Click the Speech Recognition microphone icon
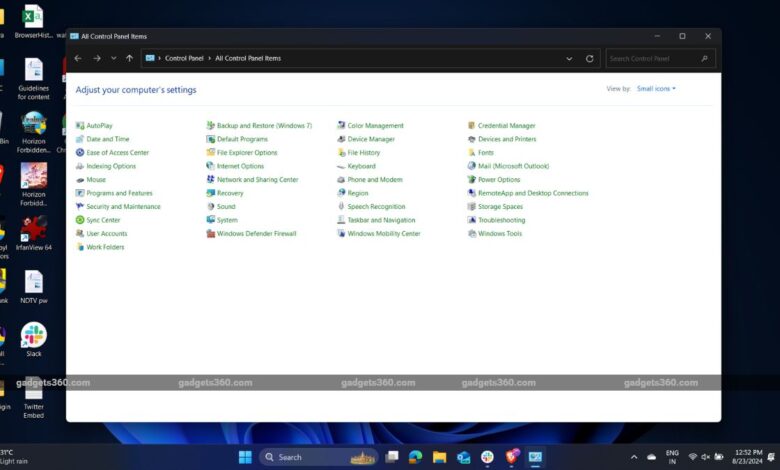 click(x=341, y=206)
